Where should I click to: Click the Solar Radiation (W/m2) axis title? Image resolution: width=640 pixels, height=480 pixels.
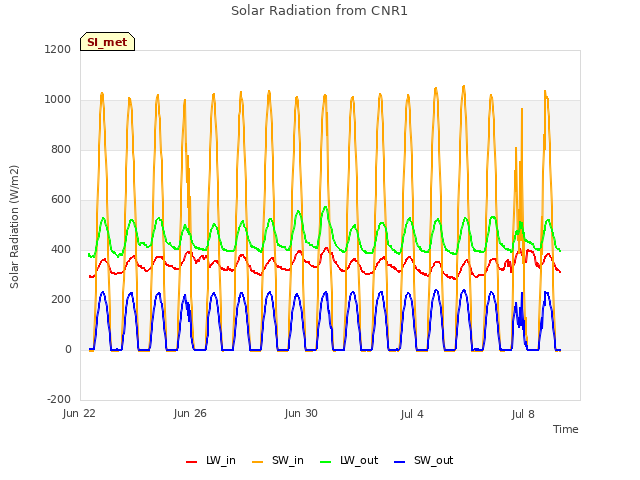(x=14, y=227)
